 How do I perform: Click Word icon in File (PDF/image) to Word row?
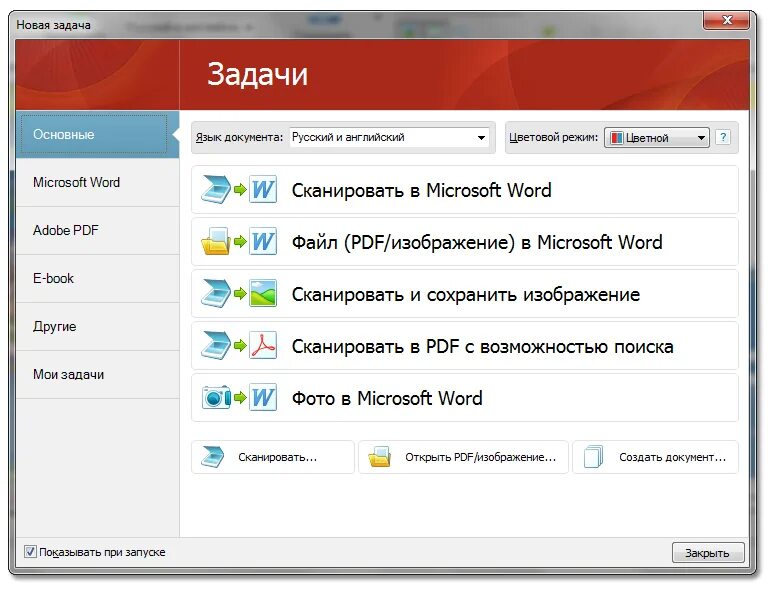click(x=263, y=241)
